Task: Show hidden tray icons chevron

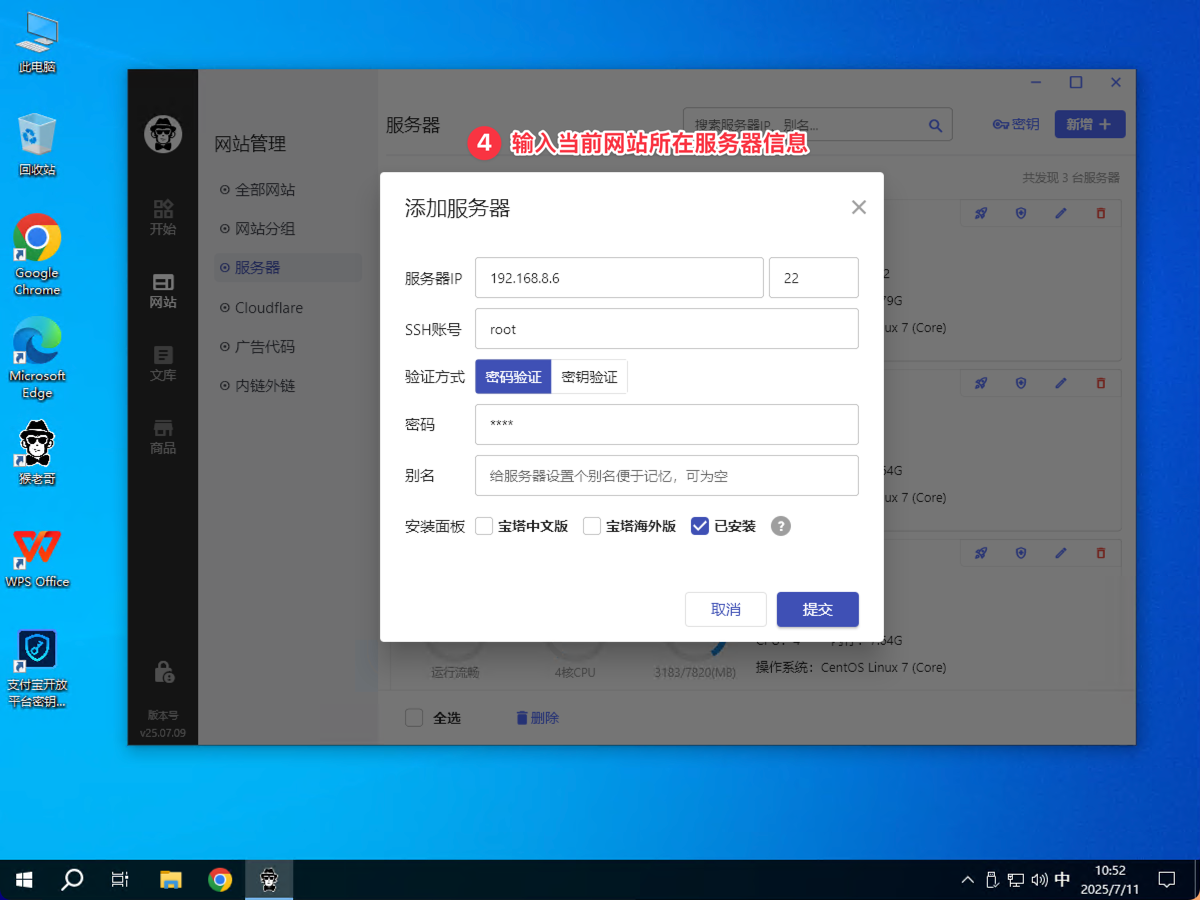Action: click(967, 880)
